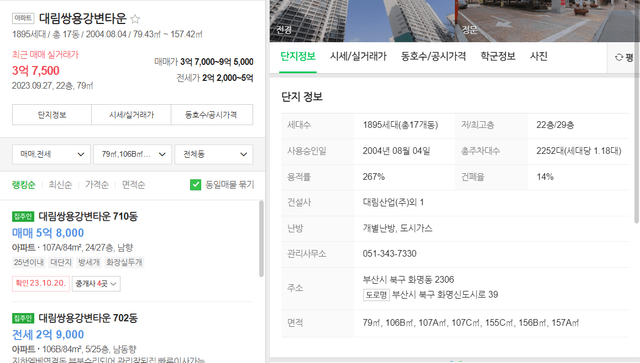The image size is (640, 363).
Task: Switch to the 단지정보 tab
Action: point(298,56)
